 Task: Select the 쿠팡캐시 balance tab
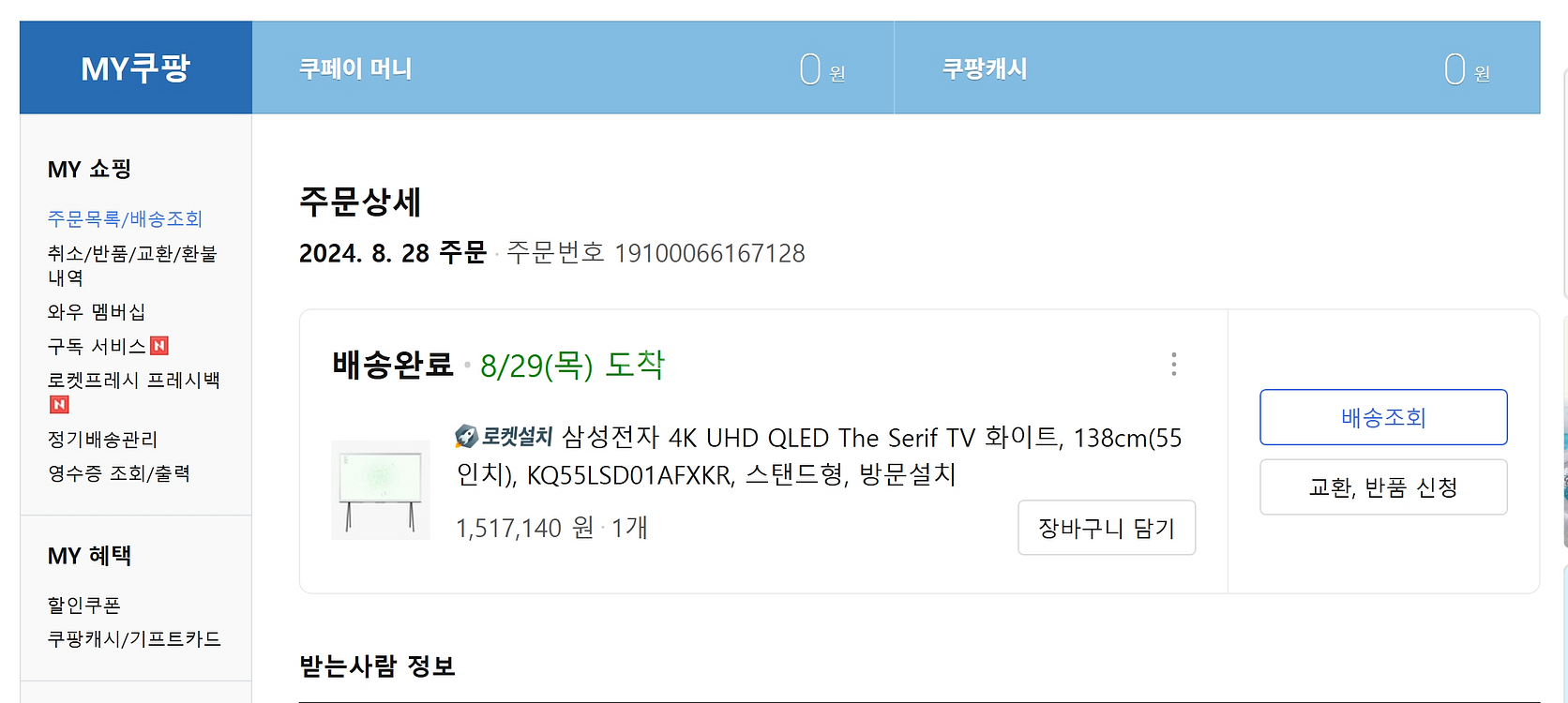click(1216, 68)
